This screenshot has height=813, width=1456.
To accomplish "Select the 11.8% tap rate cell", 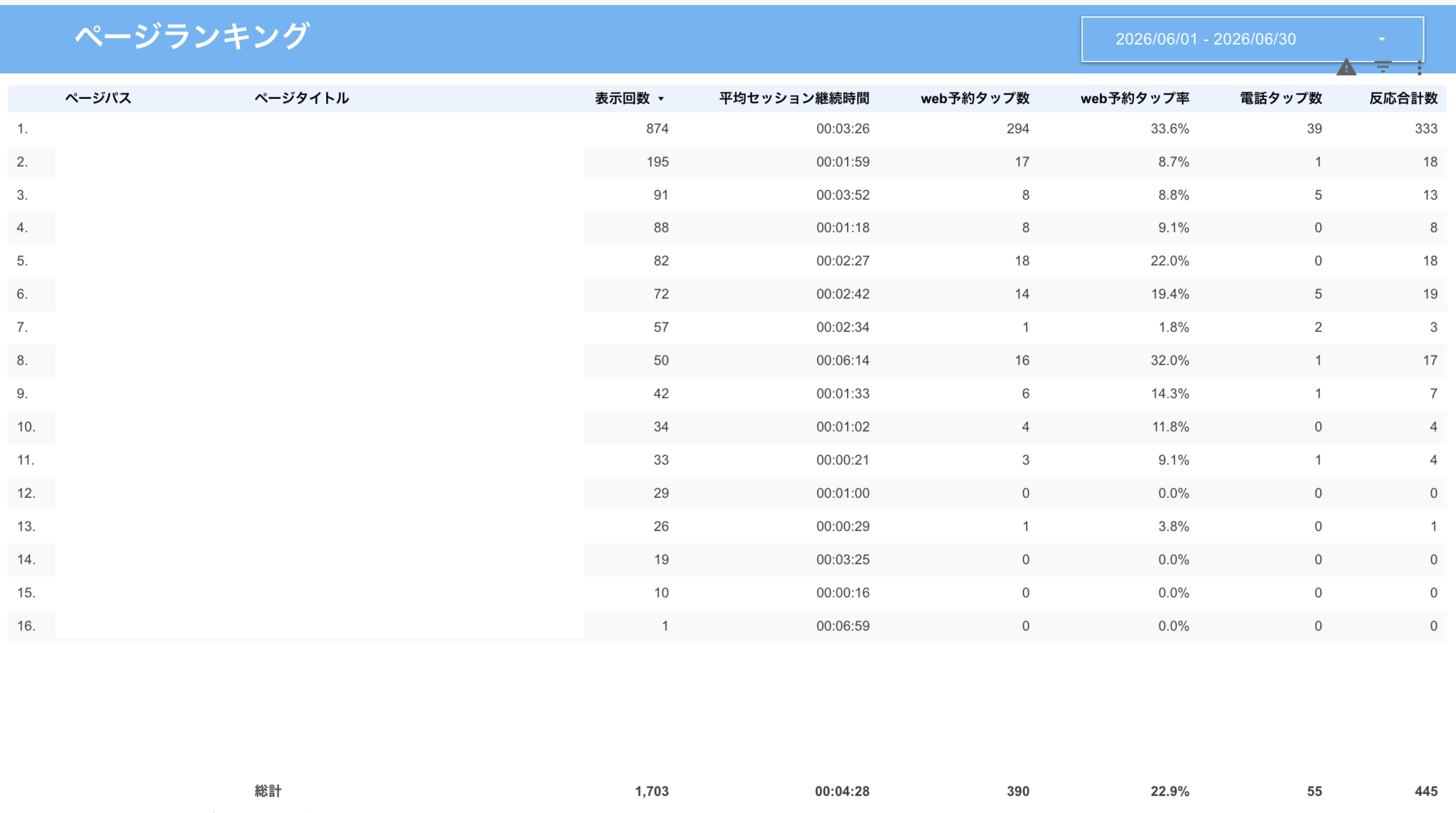I will tap(1171, 427).
